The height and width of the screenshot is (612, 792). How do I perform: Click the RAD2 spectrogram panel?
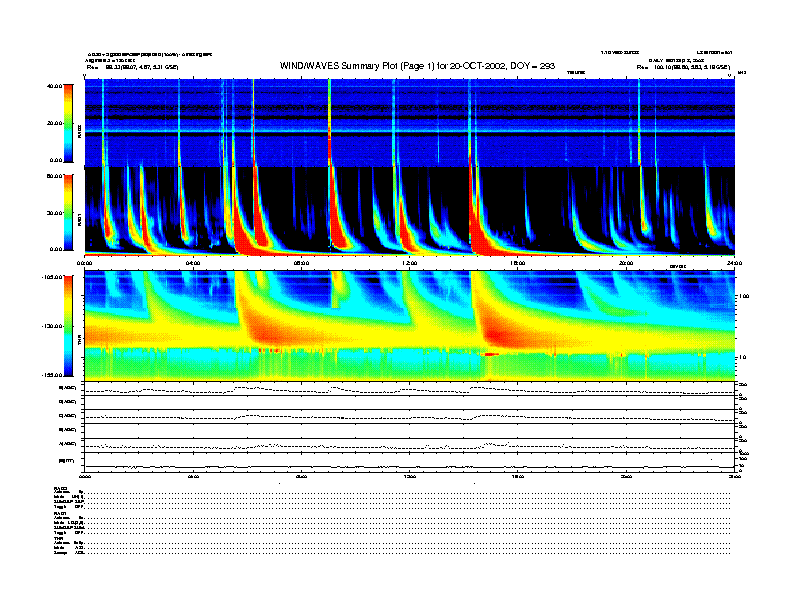(x=409, y=123)
